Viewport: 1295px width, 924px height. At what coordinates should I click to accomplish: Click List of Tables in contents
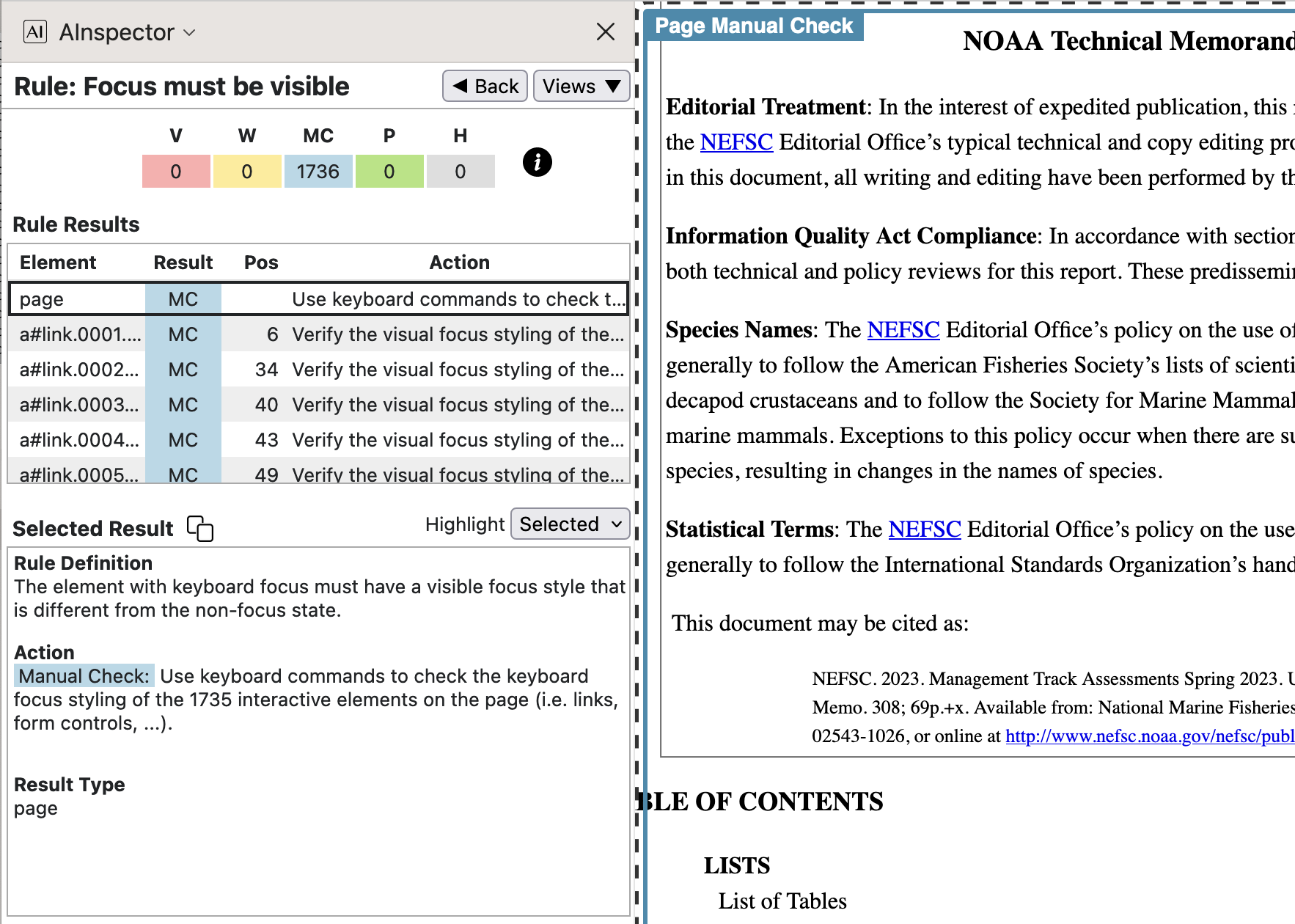782,901
